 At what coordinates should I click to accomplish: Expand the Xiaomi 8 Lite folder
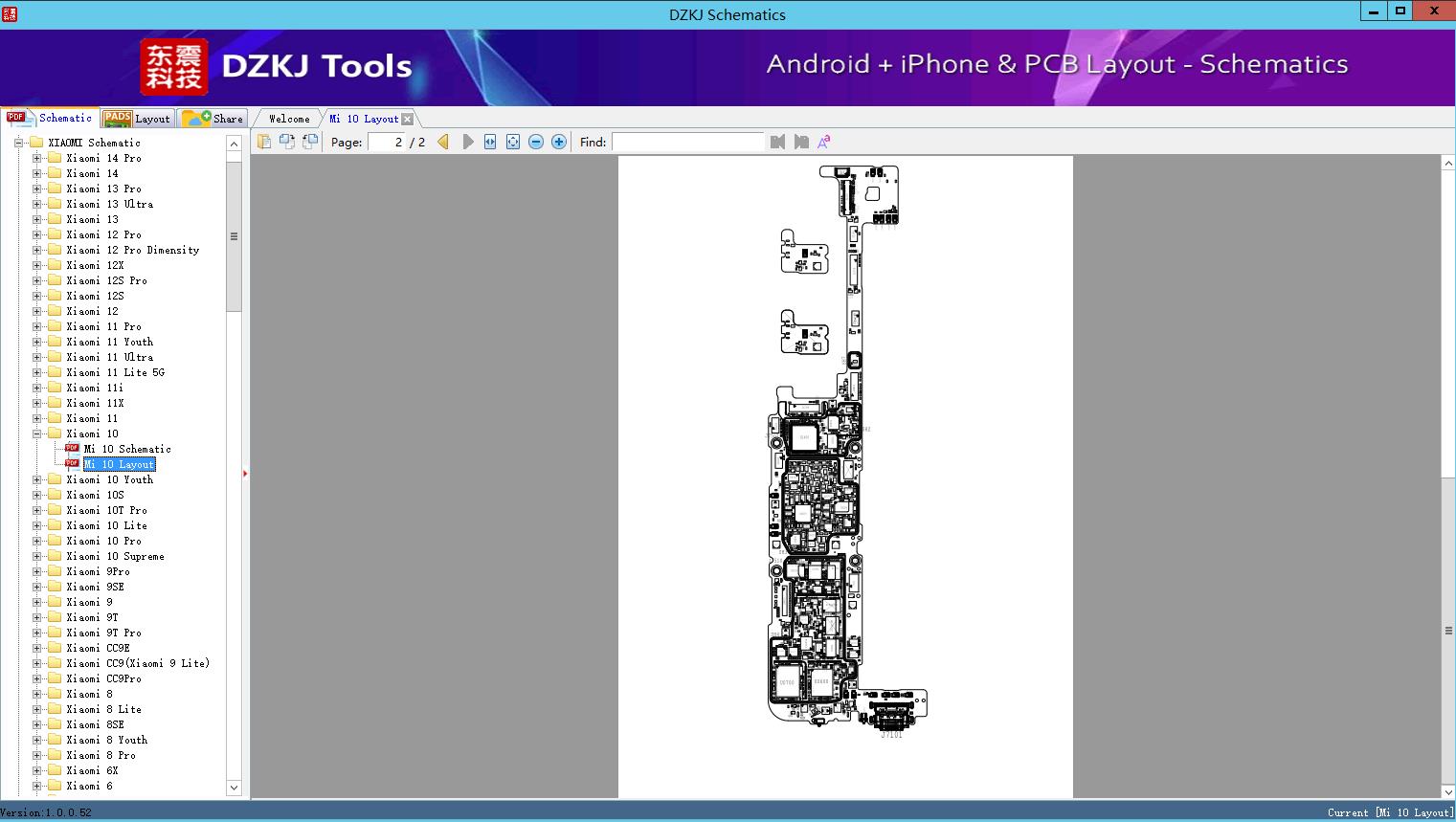(x=36, y=709)
